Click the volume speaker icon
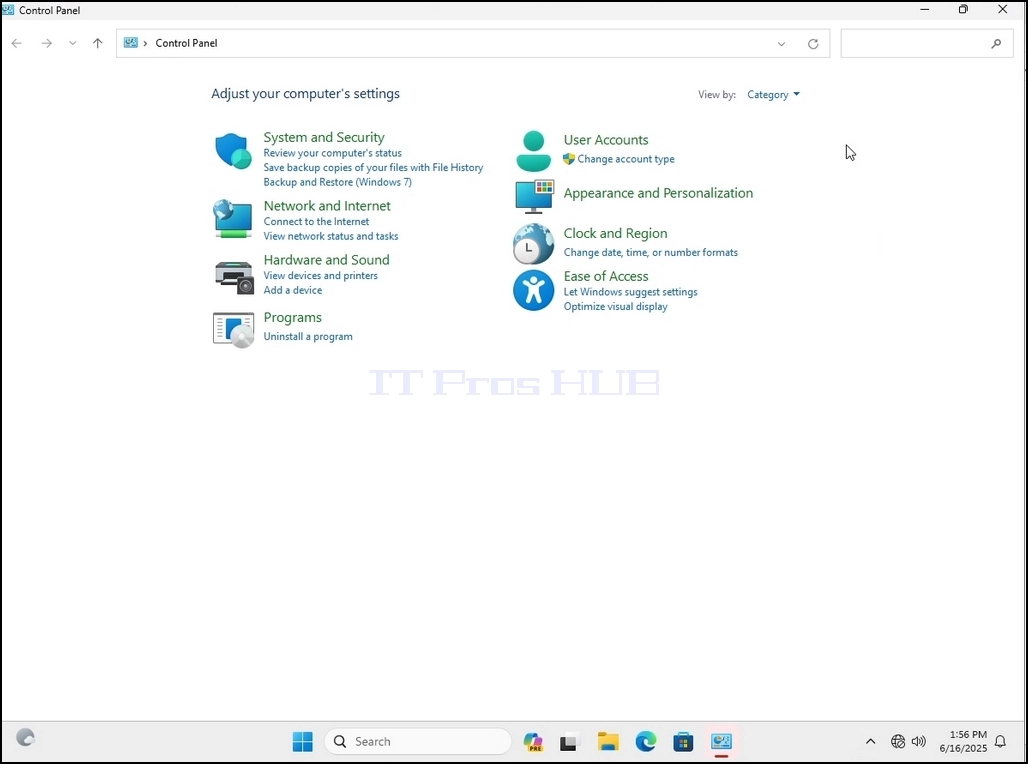This screenshot has height=764, width=1028. click(919, 742)
